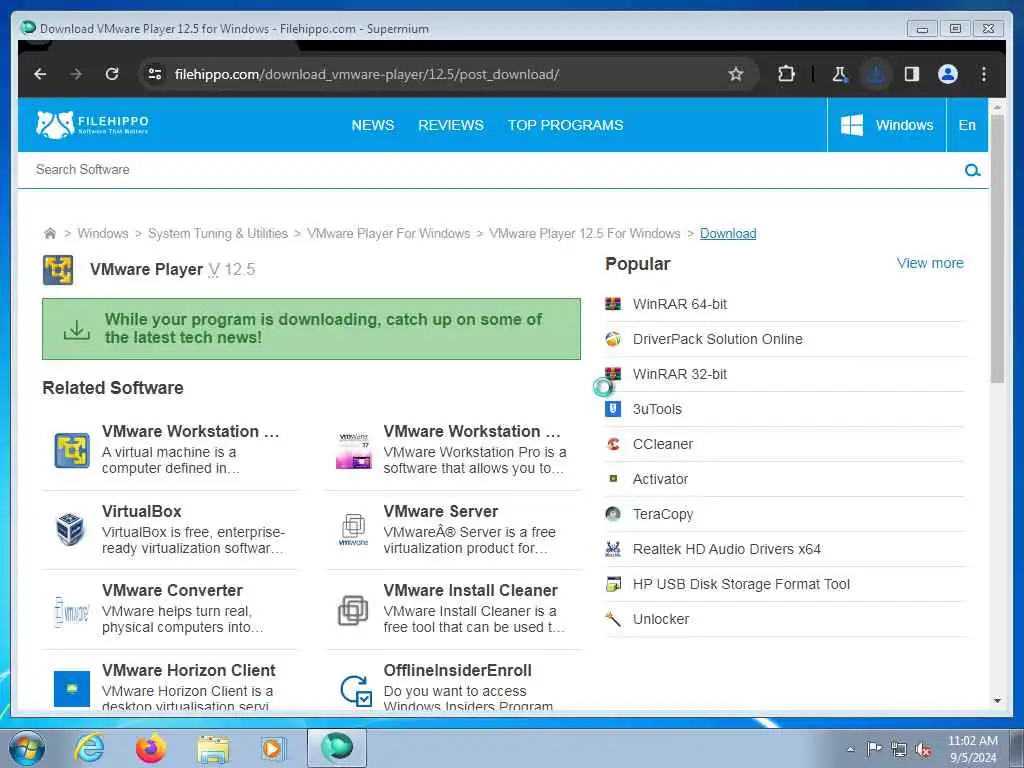Click the FileHippo logo
1024x768 pixels.
[x=92, y=124]
